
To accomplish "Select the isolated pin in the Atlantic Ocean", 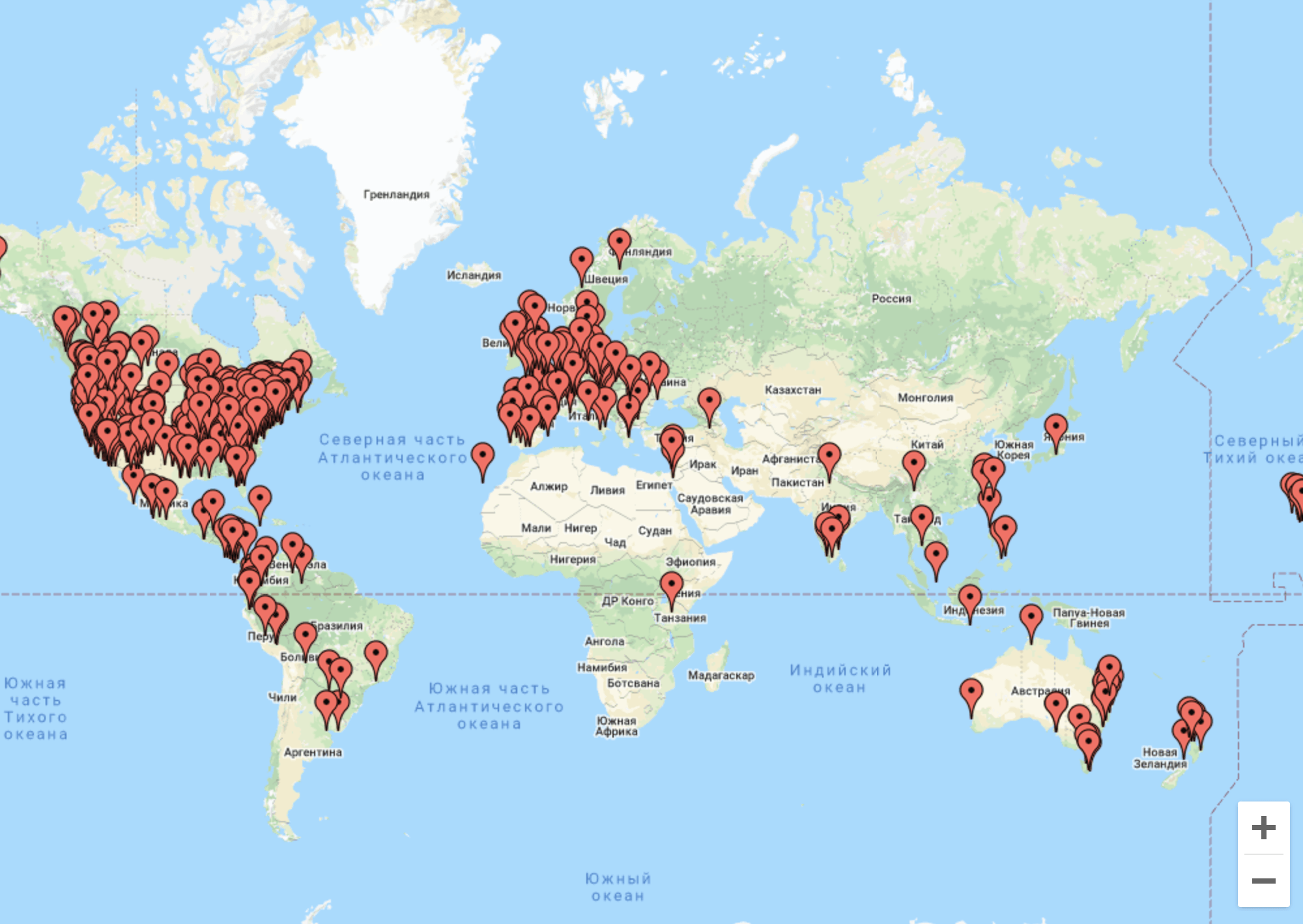I will [x=483, y=461].
